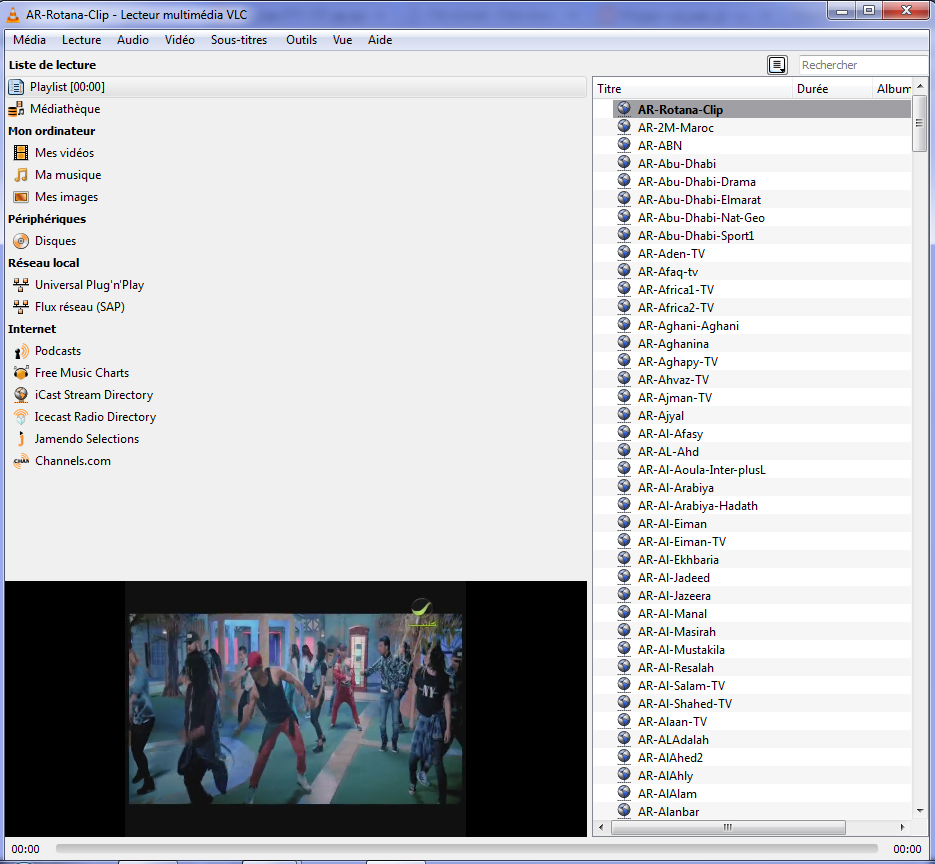Select AR-Abu-Dhabi-Elmarat stream
The width and height of the screenshot is (935, 864).
tap(761, 200)
